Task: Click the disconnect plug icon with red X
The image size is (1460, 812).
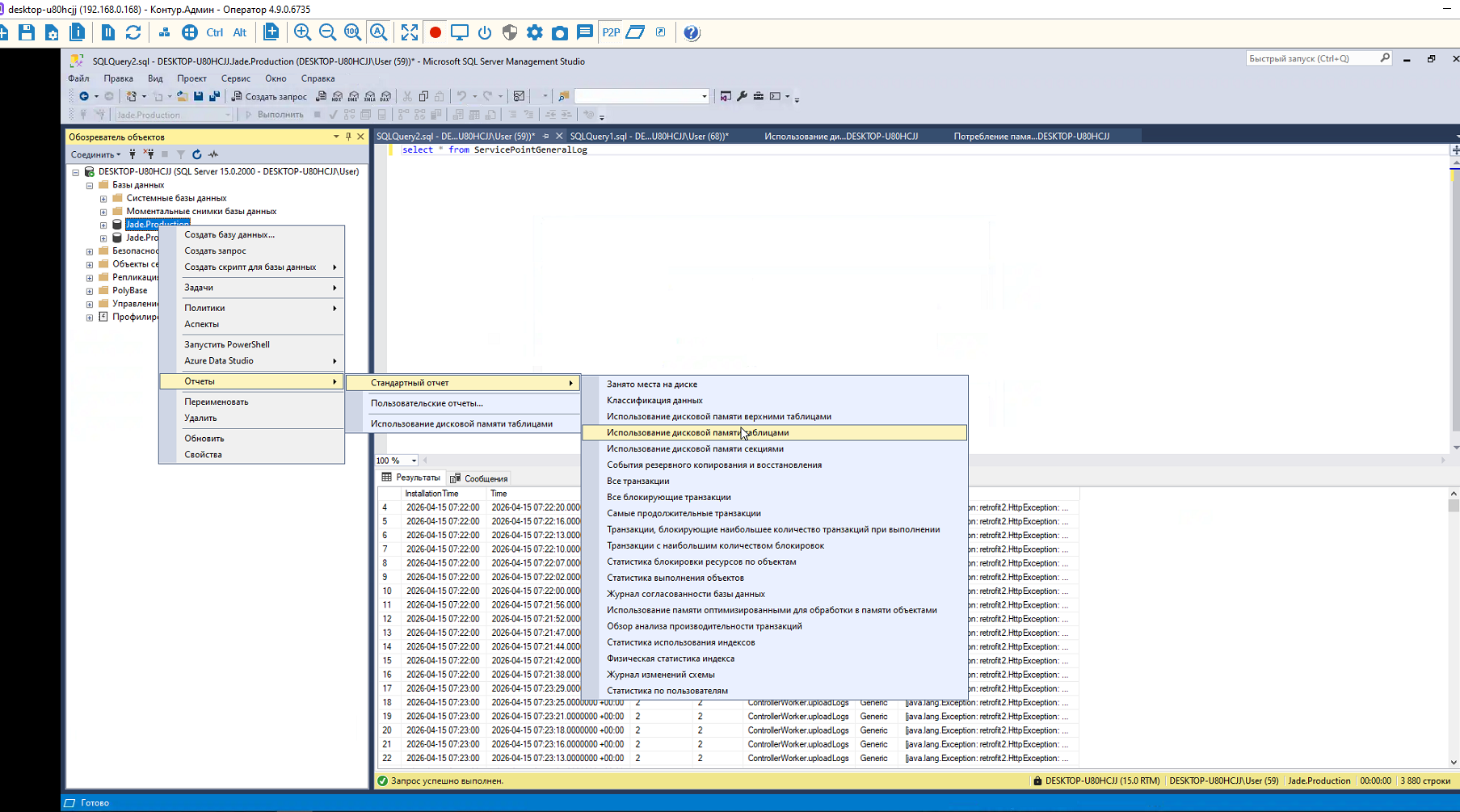Action: click(x=149, y=154)
